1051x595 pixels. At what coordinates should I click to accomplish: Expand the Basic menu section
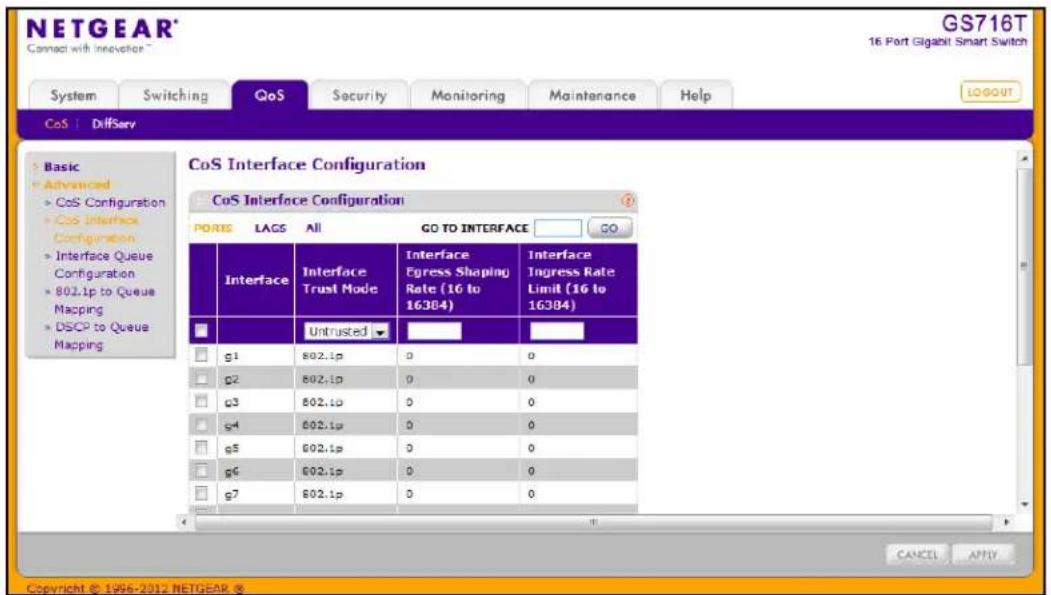[x=61, y=167]
